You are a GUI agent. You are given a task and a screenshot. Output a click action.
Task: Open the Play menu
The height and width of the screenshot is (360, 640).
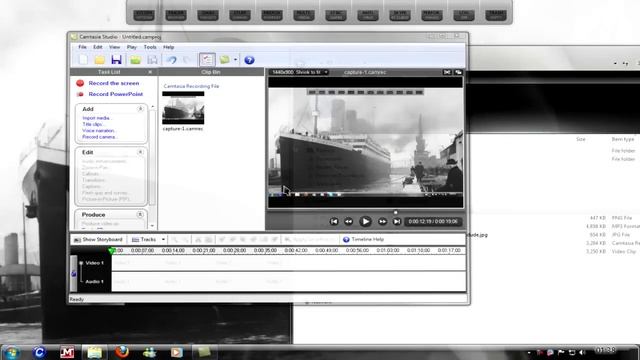point(131,47)
